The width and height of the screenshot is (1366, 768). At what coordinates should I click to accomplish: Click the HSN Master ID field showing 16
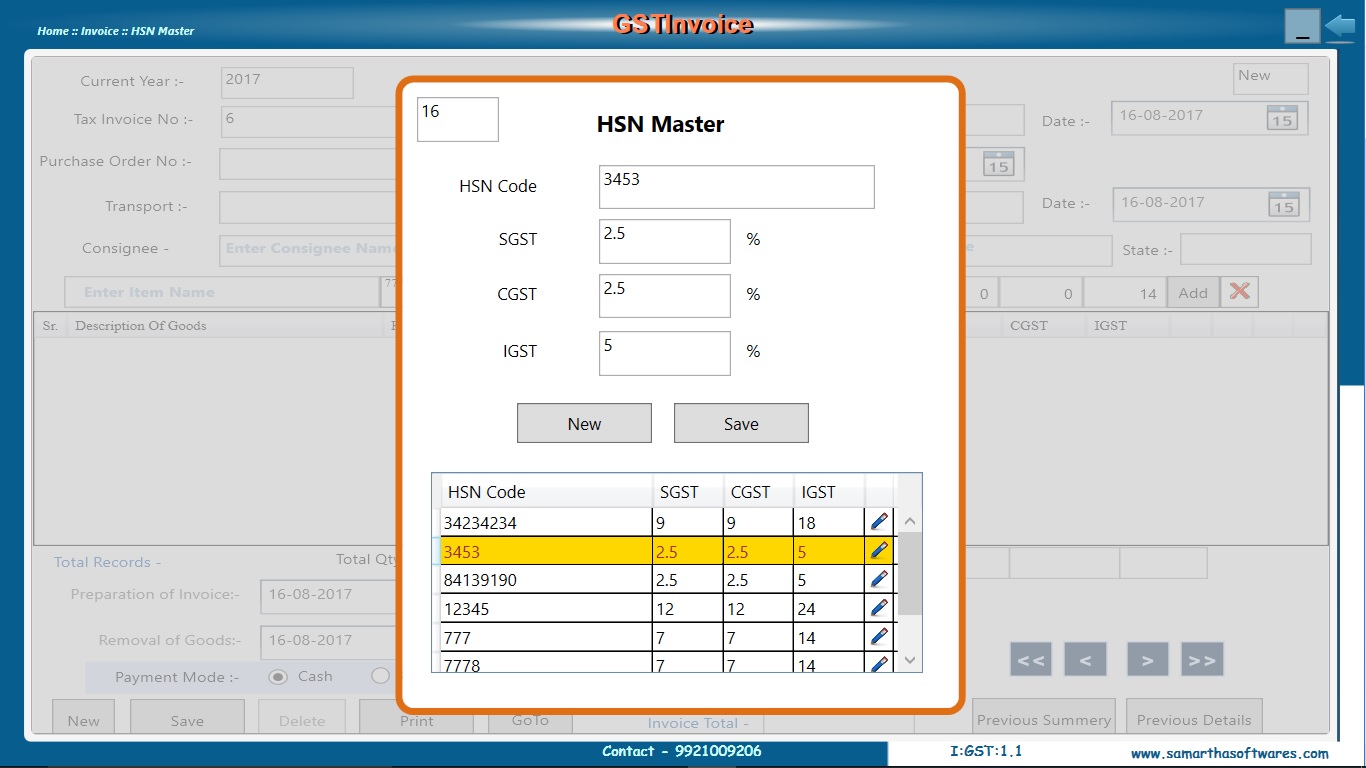pyautogui.click(x=458, y=119)
